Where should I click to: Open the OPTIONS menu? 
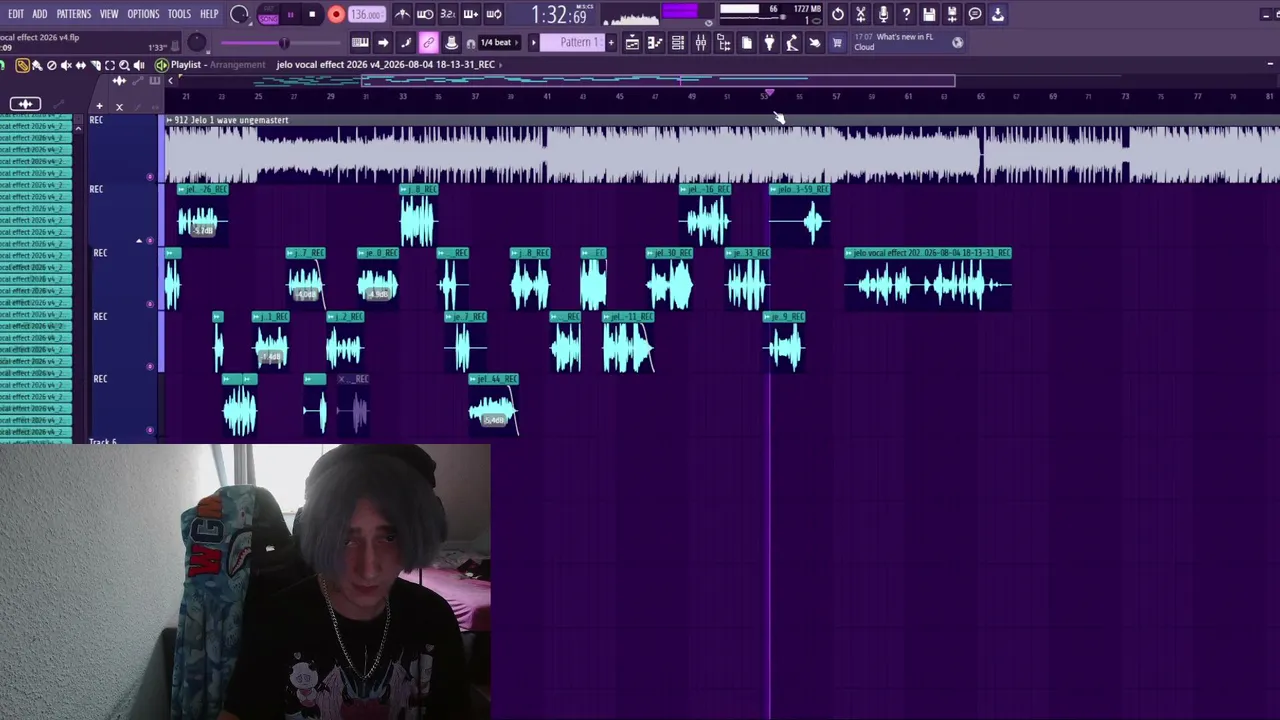point(143,14)
